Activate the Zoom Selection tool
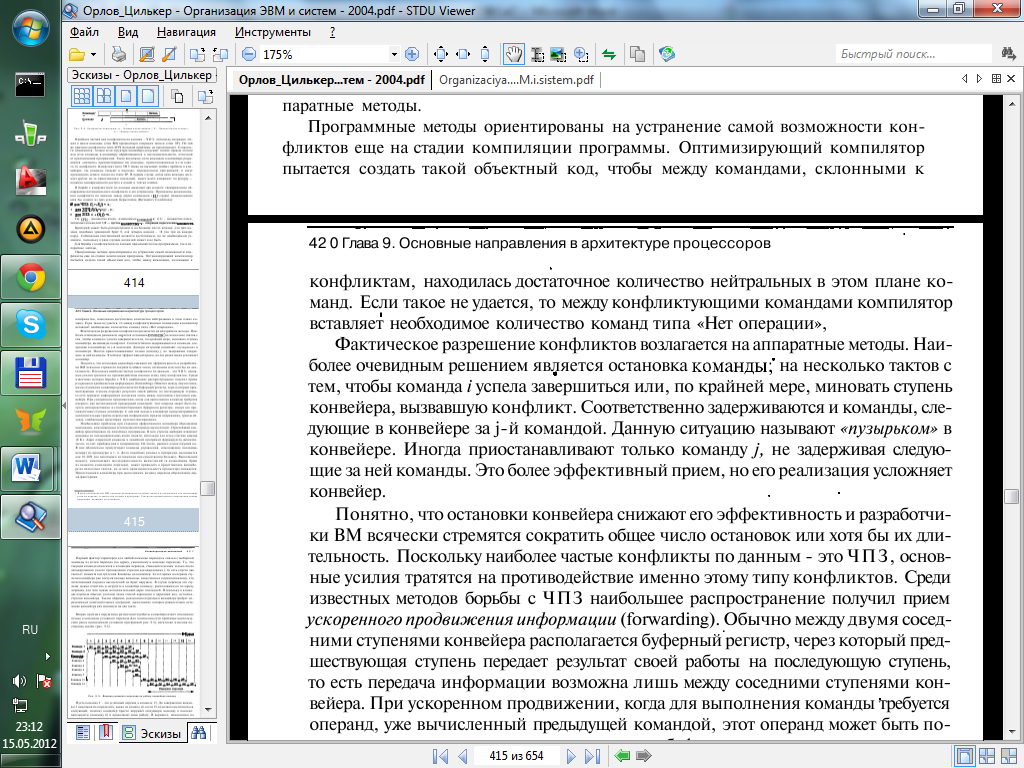Screen dimensions: 1024x768 click(581, 54)
